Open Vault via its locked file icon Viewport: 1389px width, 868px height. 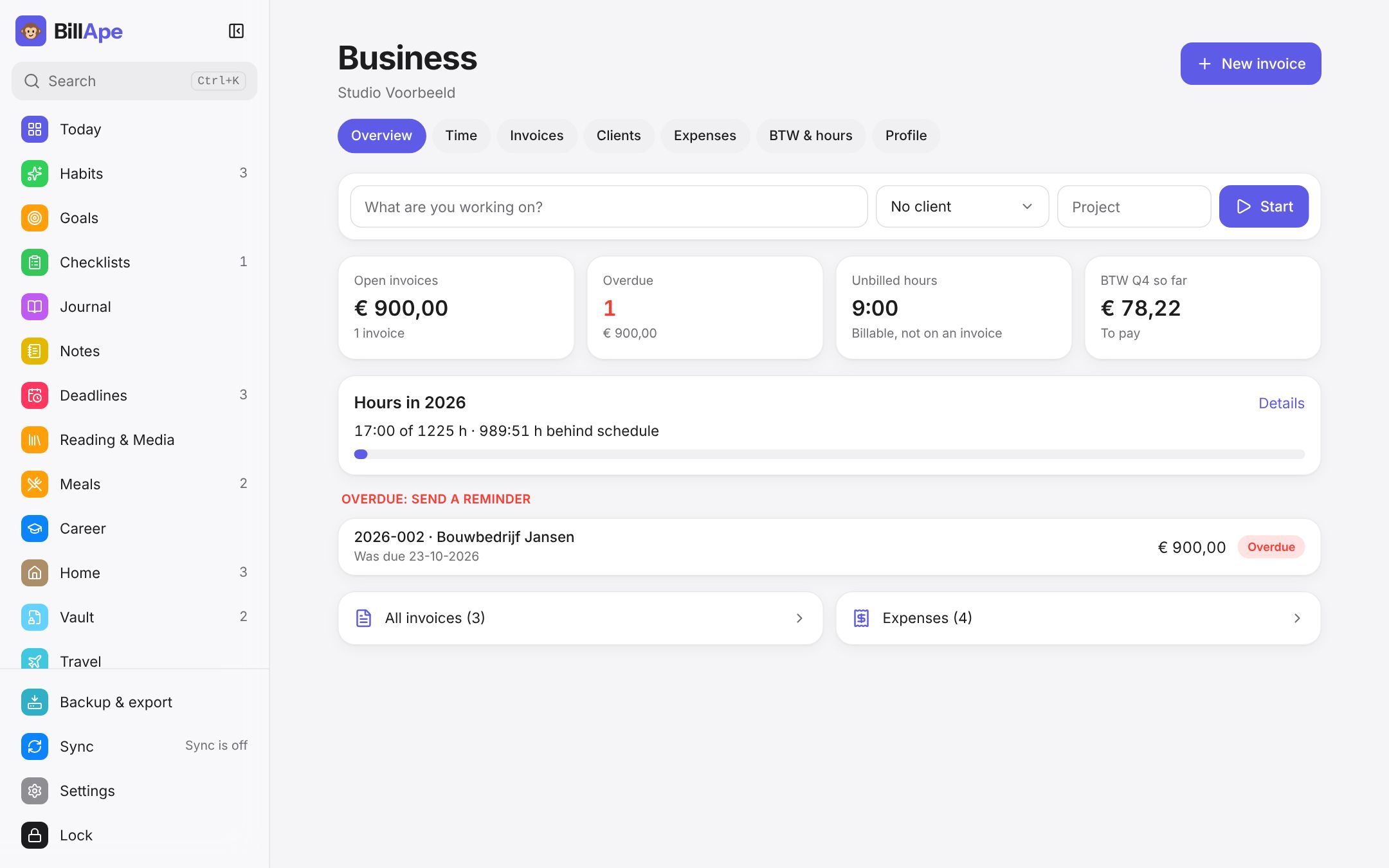(35, 617)
